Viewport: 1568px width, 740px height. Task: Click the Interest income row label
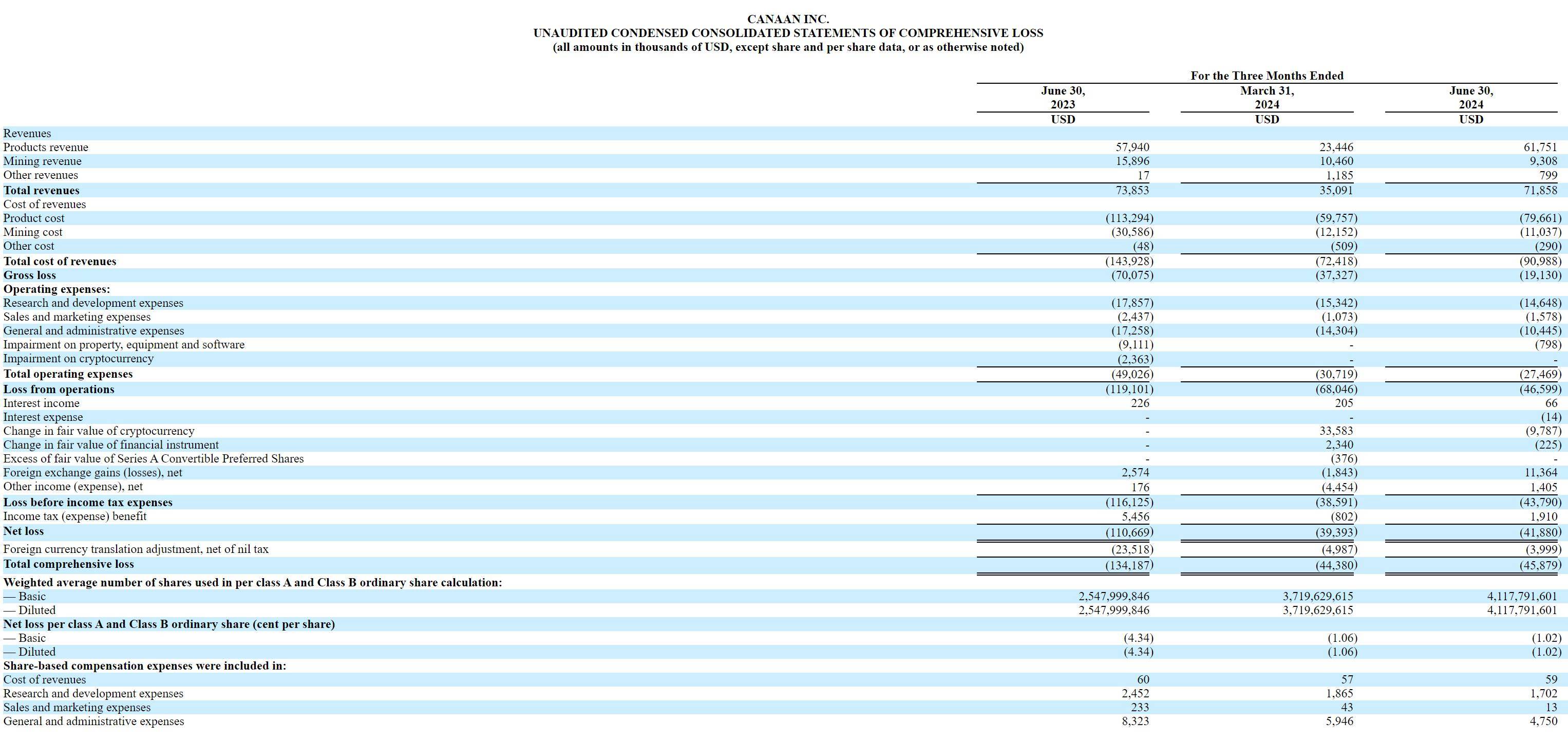pos(42,403)
